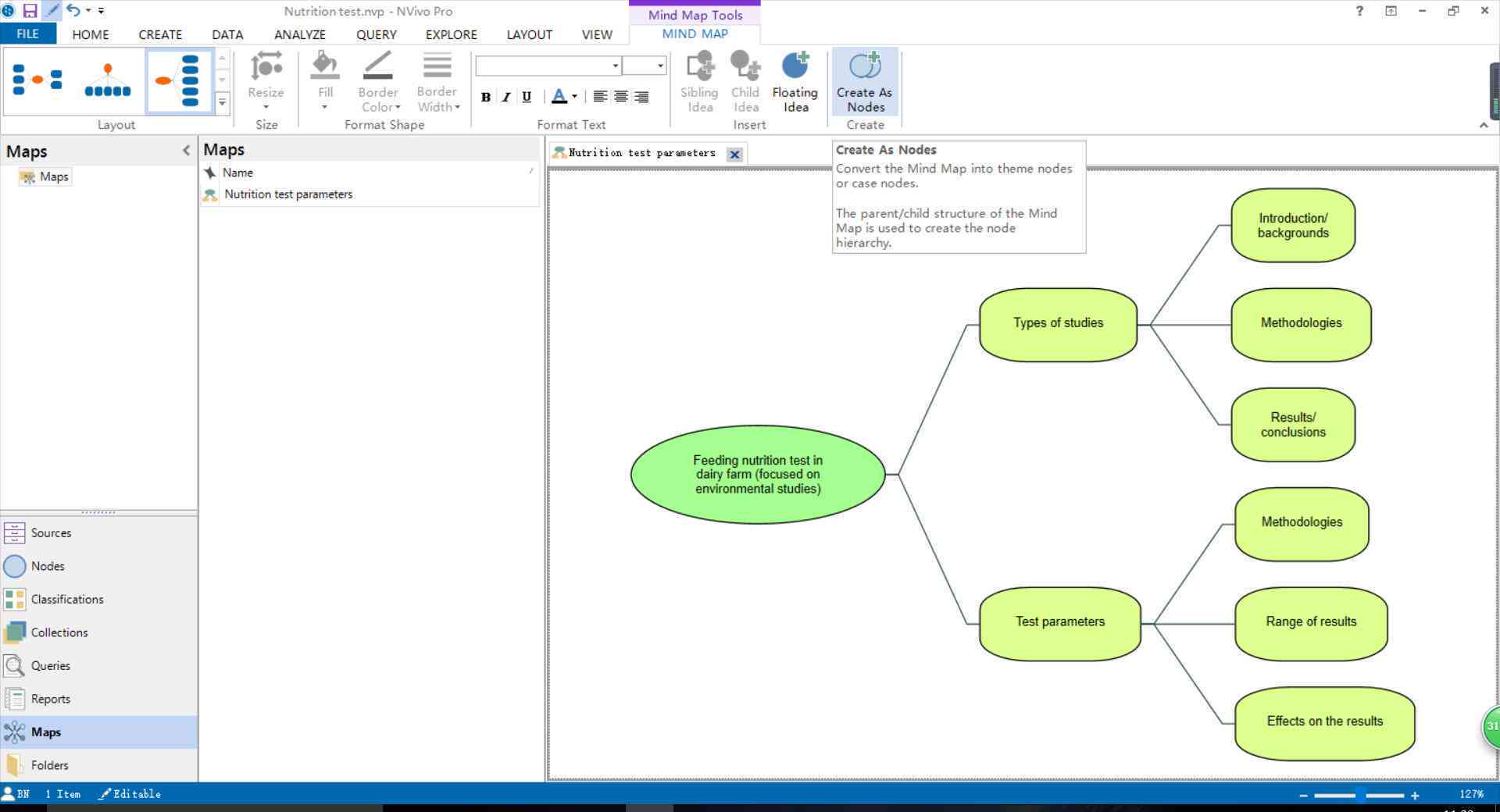Open Folders in the navigation pane
Image resolution: width=1500 pixels, height=812 pixels.
(x=98, y=765)
